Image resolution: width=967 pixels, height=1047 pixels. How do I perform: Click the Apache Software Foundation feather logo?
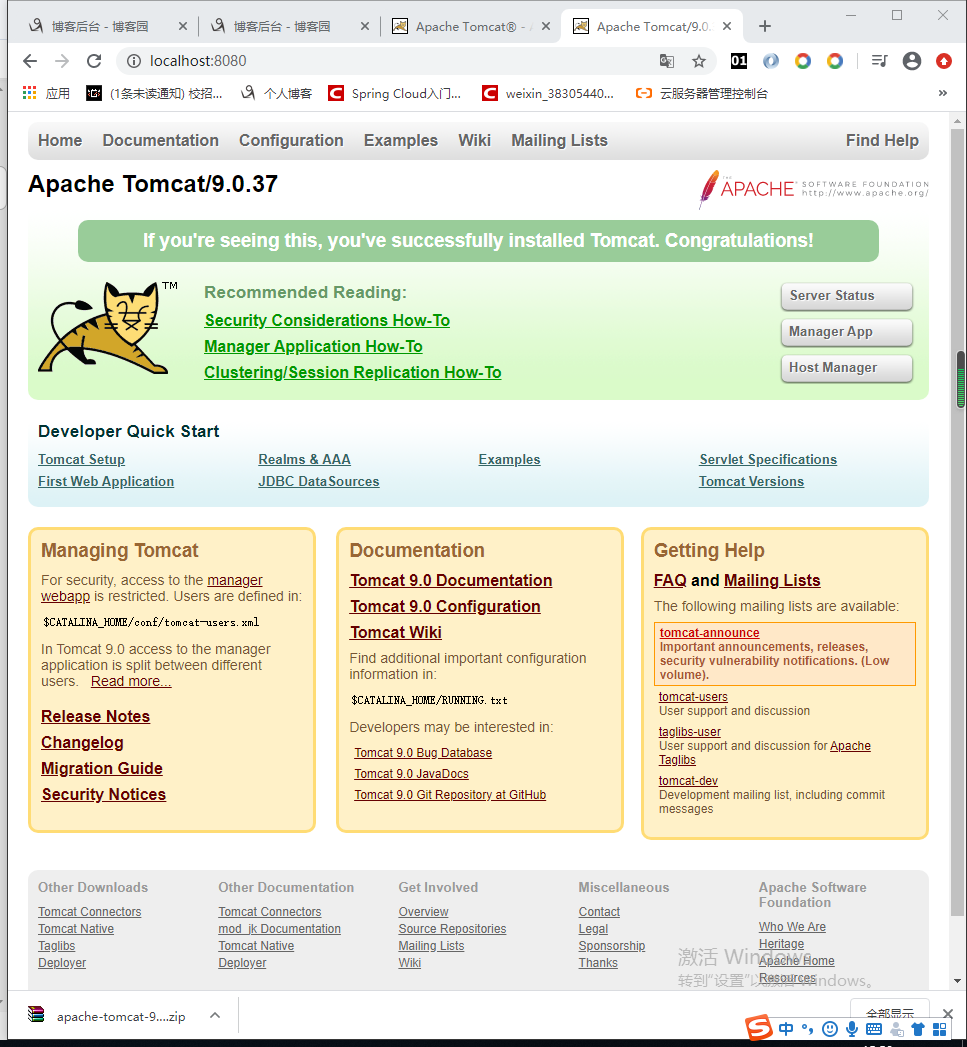pos(813,189)
